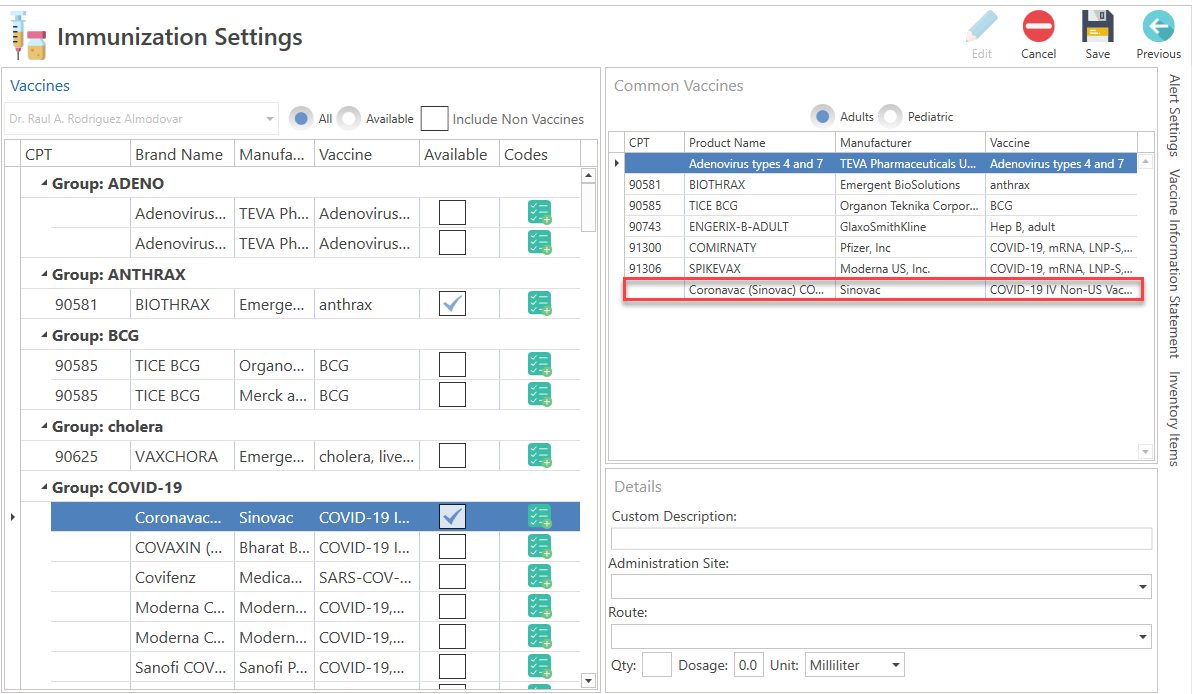
Task: Select the ENGERIX-B-ADULT common vaccine row
Action: coord(880,226)
